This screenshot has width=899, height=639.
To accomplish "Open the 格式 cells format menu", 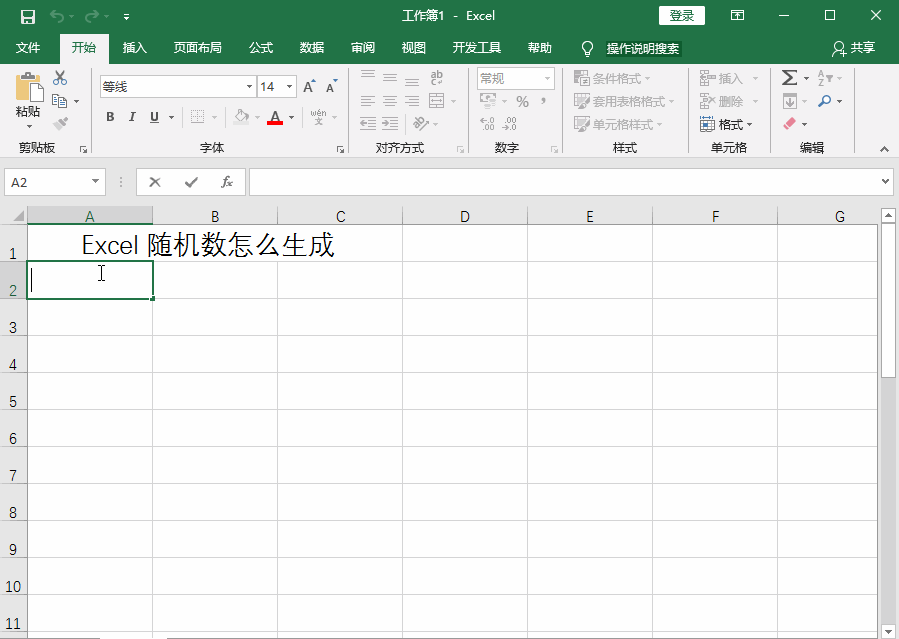I will pos(726,124).
